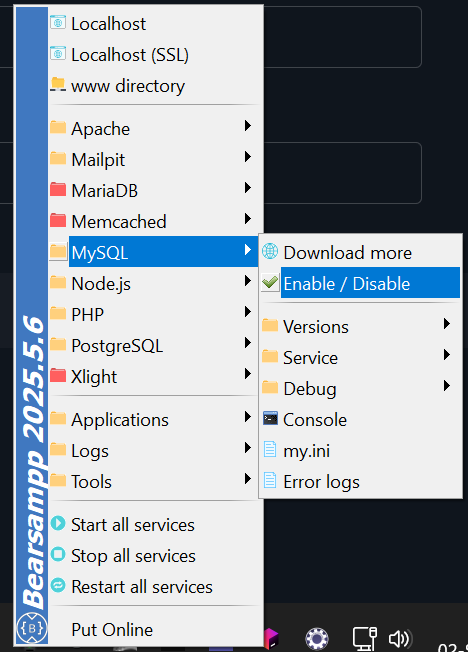Click the Apache folder icon
Image resolution: width=468 pixels, height=652 pixels.
point(58,127)
